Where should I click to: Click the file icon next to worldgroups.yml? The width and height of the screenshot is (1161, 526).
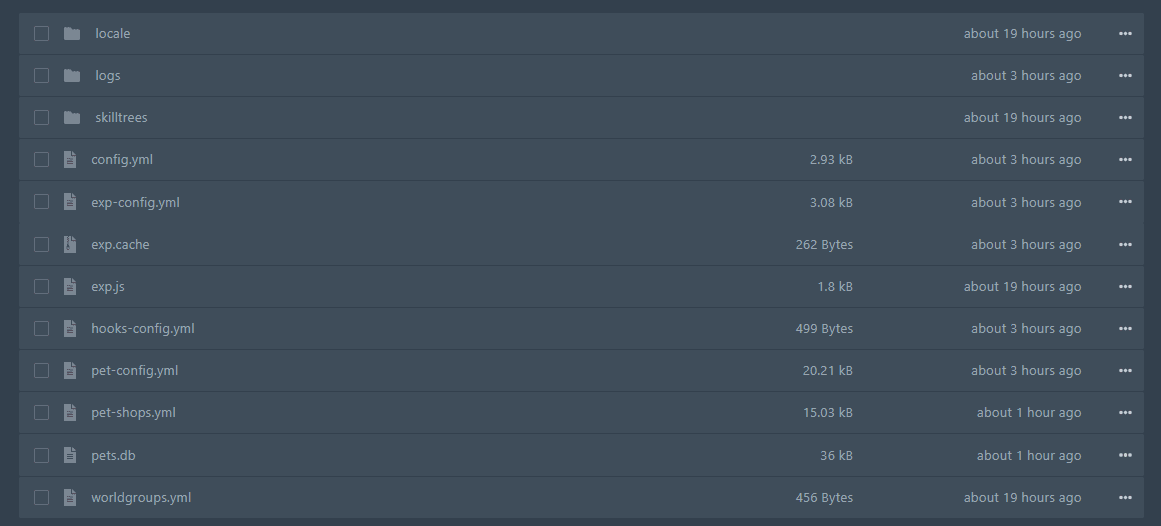tap(70, 497)
